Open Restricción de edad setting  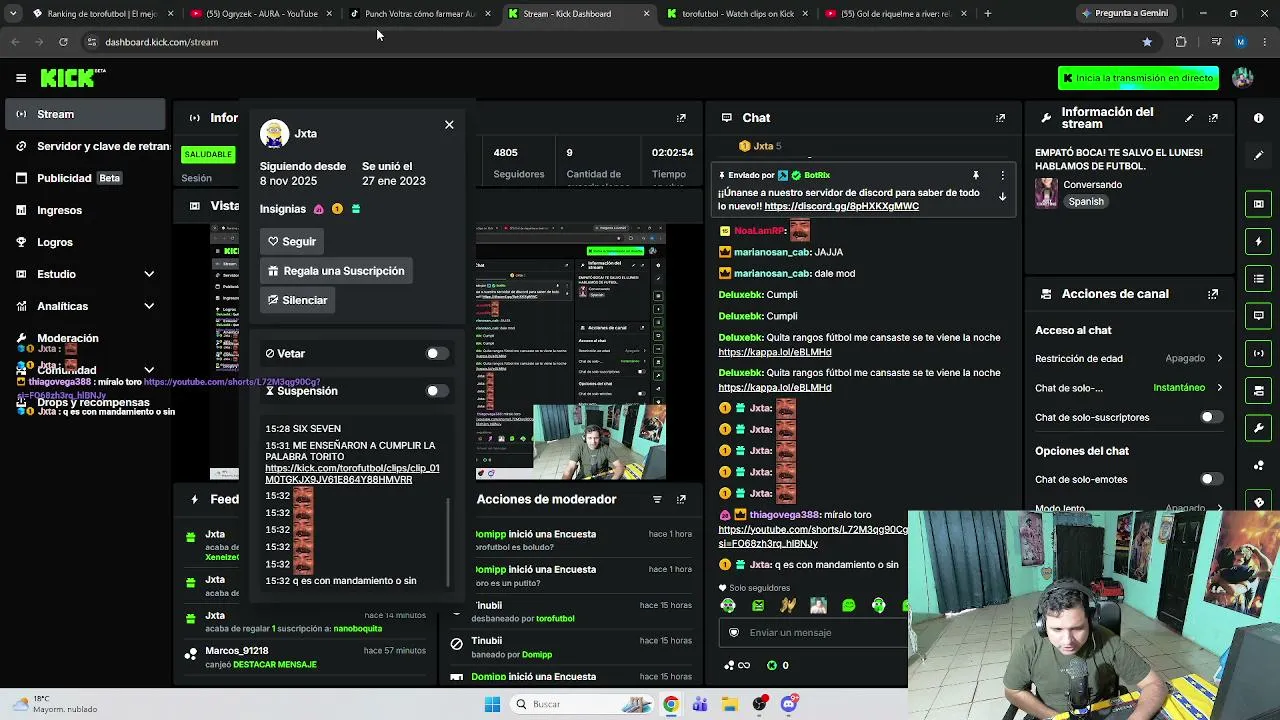[x=1129, y=358]
